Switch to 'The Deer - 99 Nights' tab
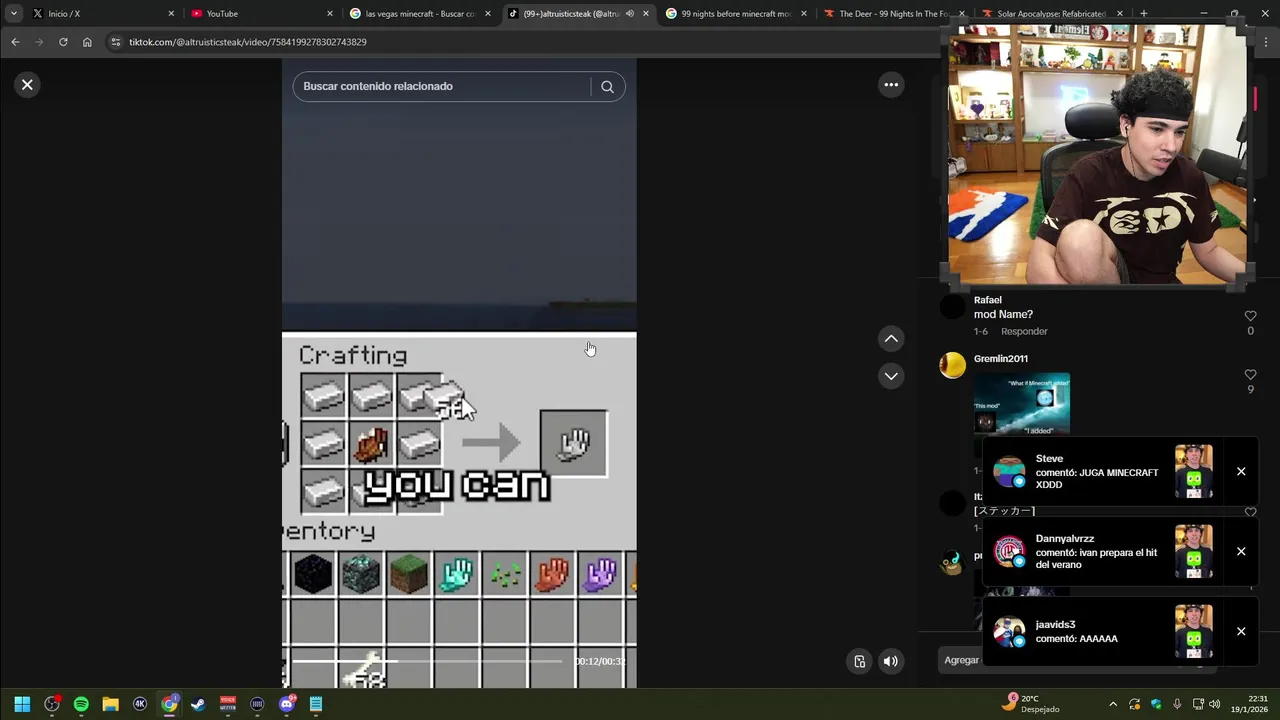1280x720 pixels. click(893, 14)
